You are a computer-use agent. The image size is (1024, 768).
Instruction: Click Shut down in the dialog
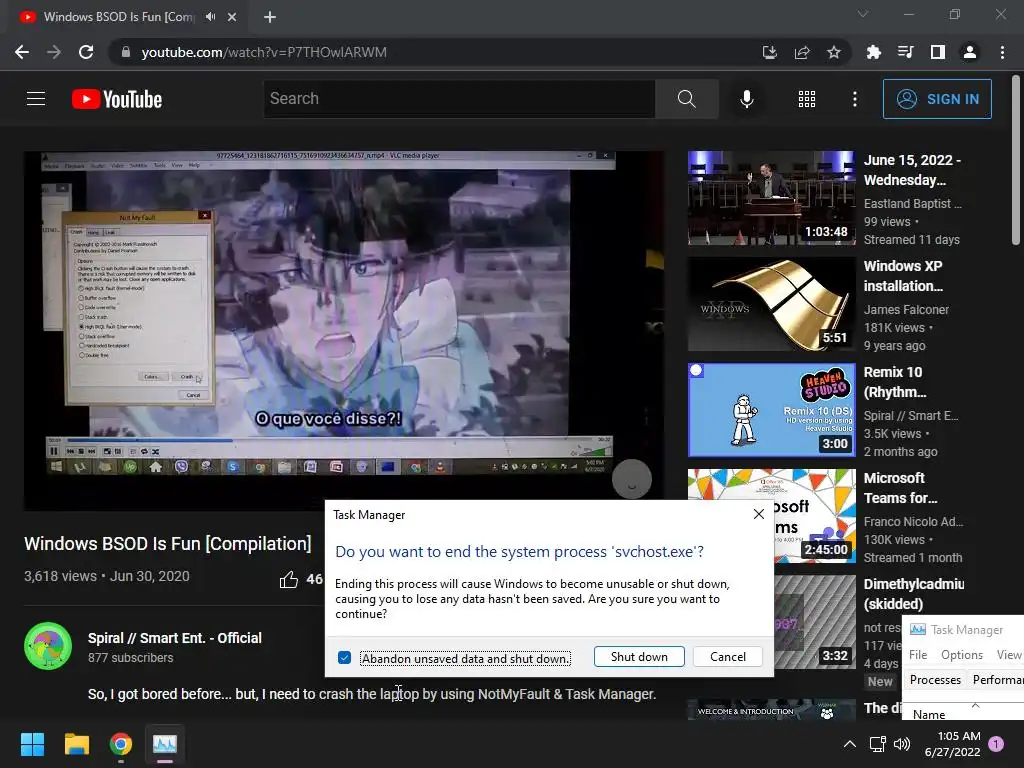pos(639,657)
